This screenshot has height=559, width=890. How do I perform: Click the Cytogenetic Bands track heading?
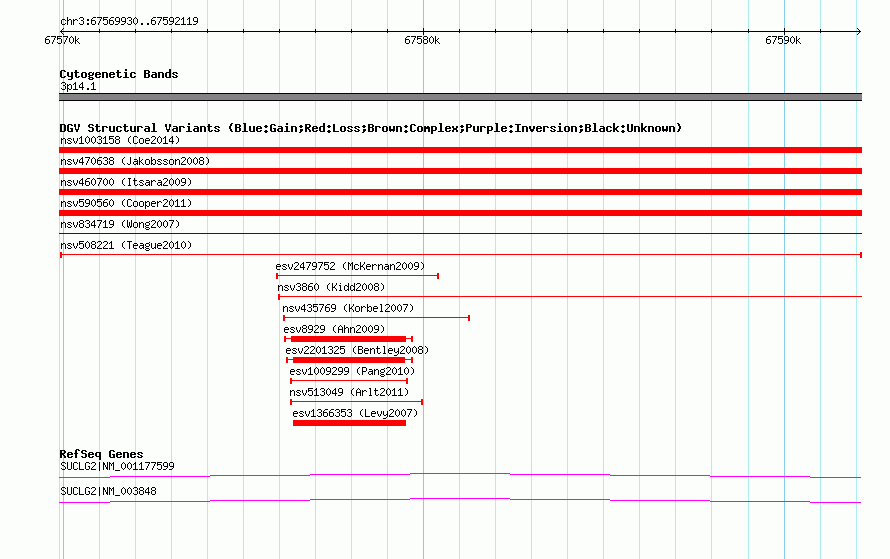(119, 74)
